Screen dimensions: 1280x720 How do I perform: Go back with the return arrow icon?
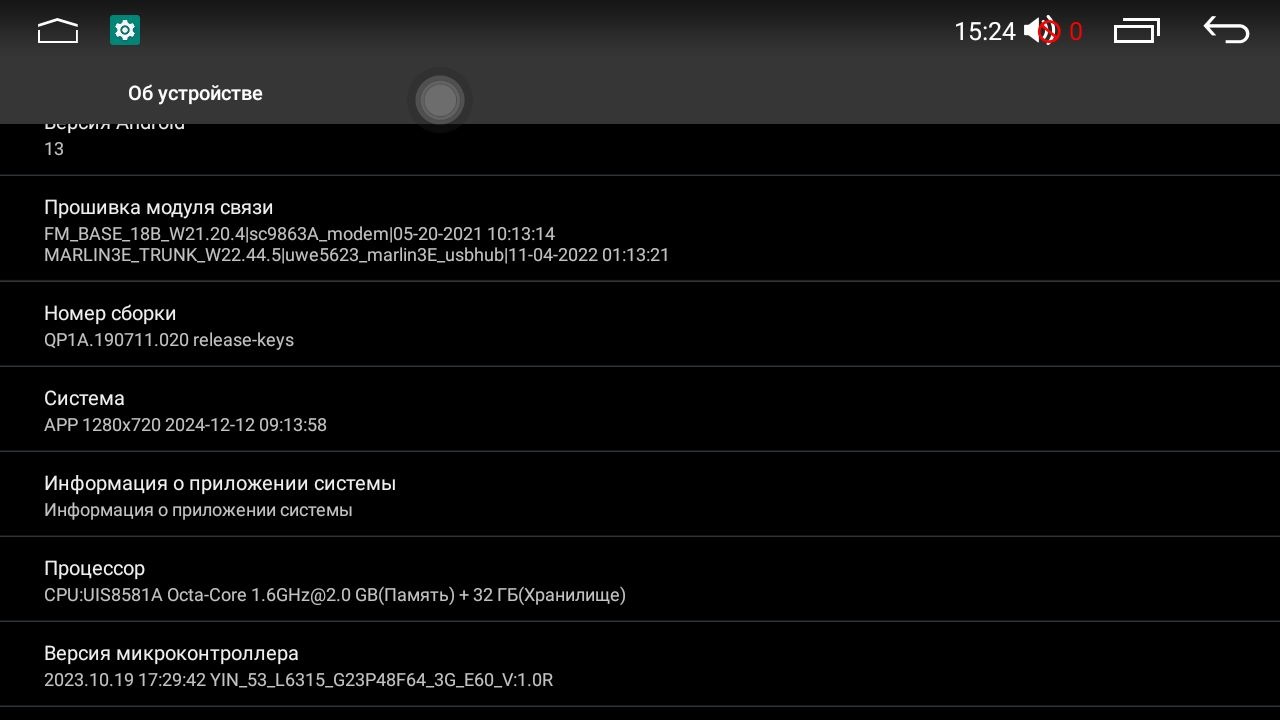(1226, 30)
